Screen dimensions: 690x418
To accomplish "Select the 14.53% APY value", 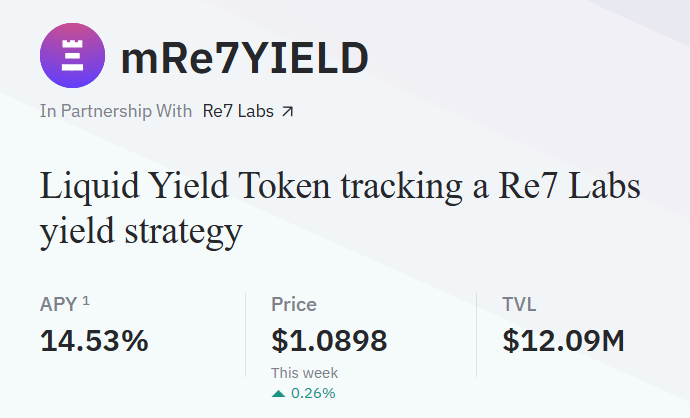I will tap(94, 341).
